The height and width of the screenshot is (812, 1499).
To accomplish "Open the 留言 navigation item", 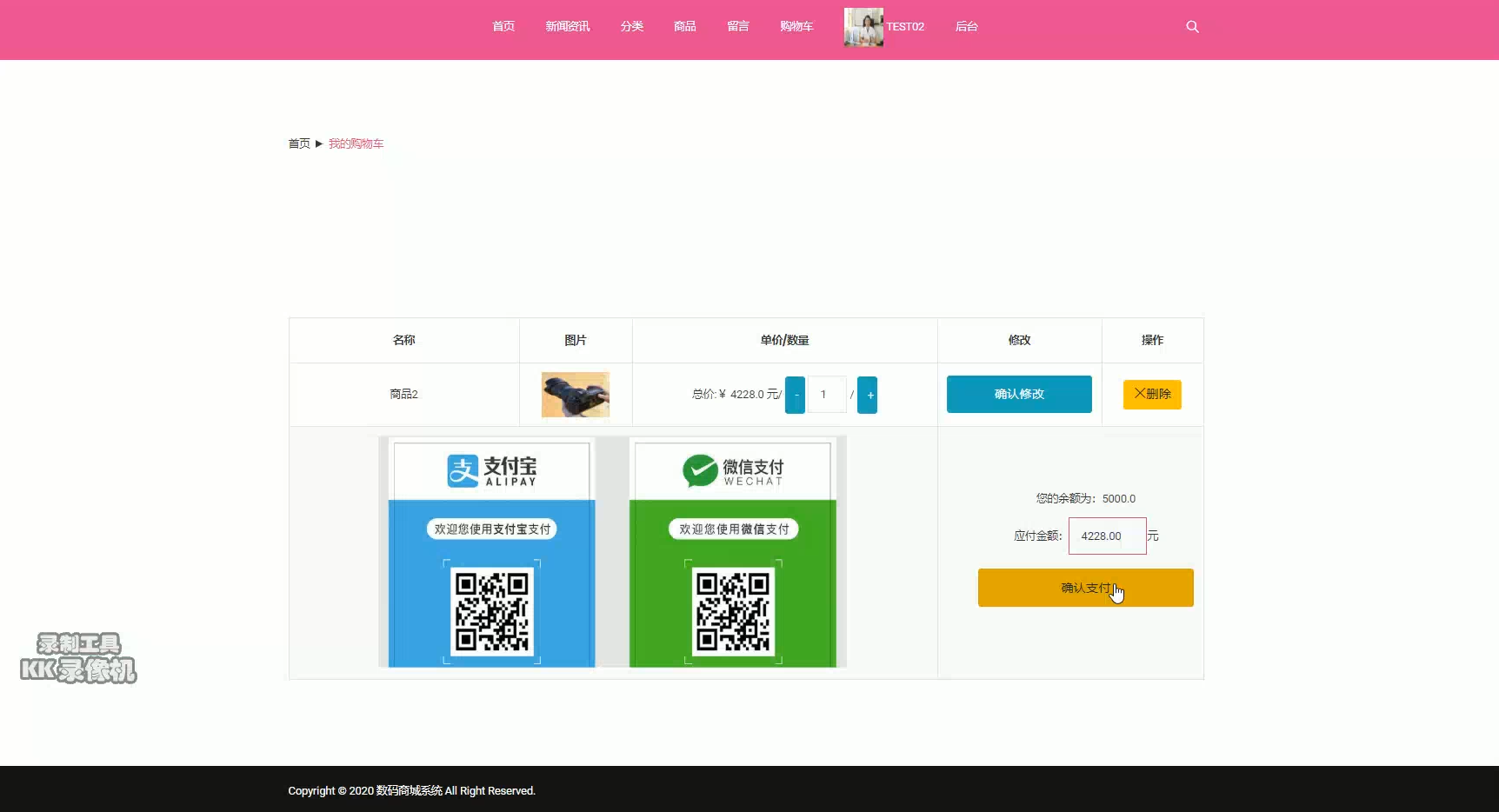I will pyautogui.click(x=737, y=26).
